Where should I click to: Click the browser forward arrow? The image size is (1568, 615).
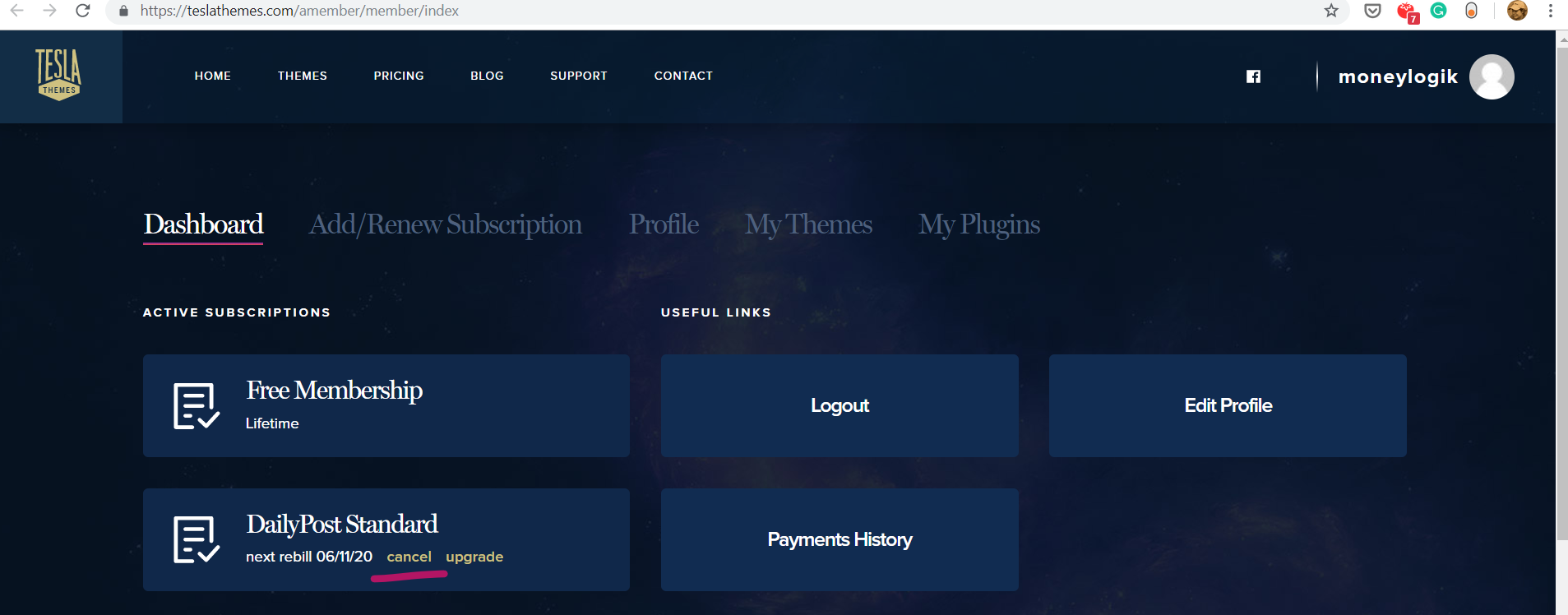point(49,11)
